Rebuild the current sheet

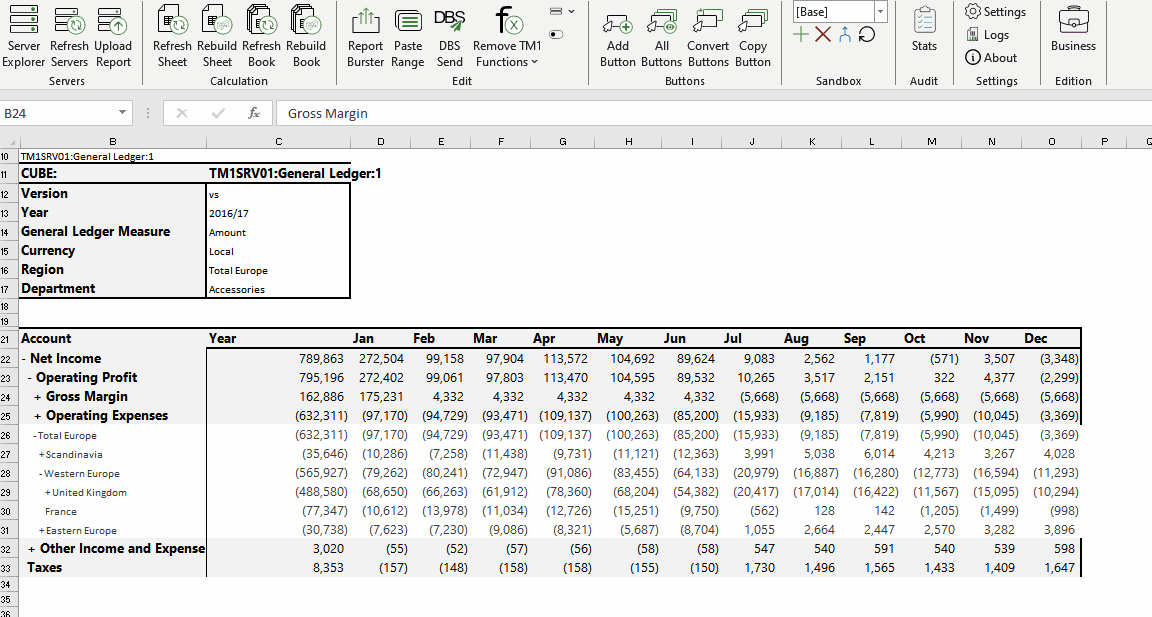coord(217,36)
